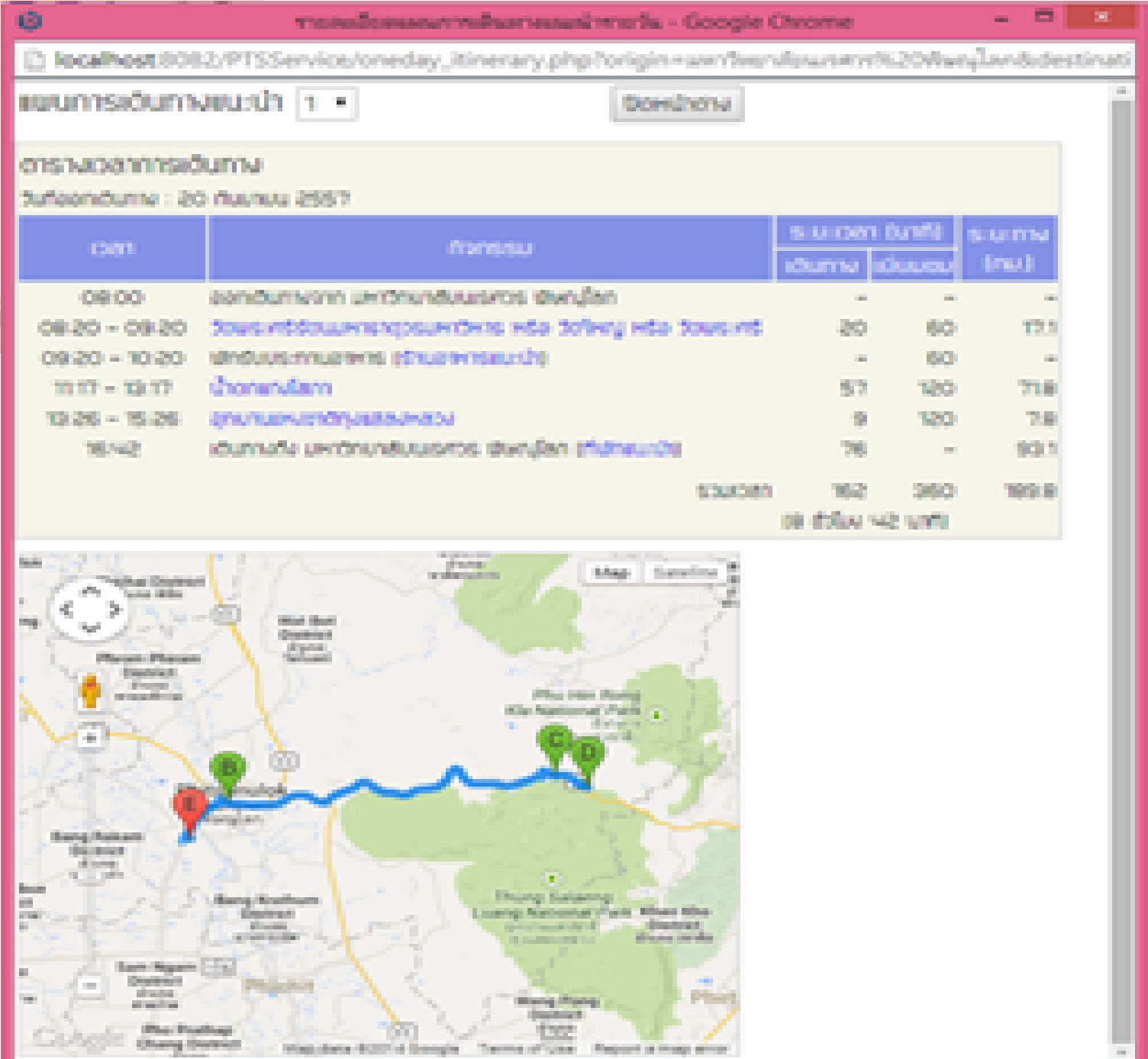This screenshot has height=1059, width=1148.
Task: Open the recommended restaurant link in parentheses
Action: (470, 358)
